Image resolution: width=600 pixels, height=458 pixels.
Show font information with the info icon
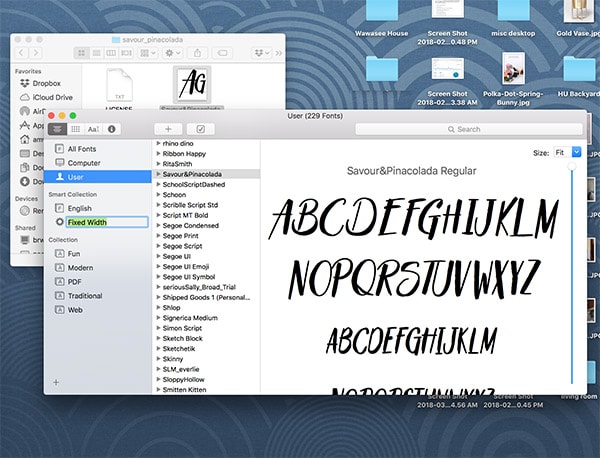tap(112, 129)
